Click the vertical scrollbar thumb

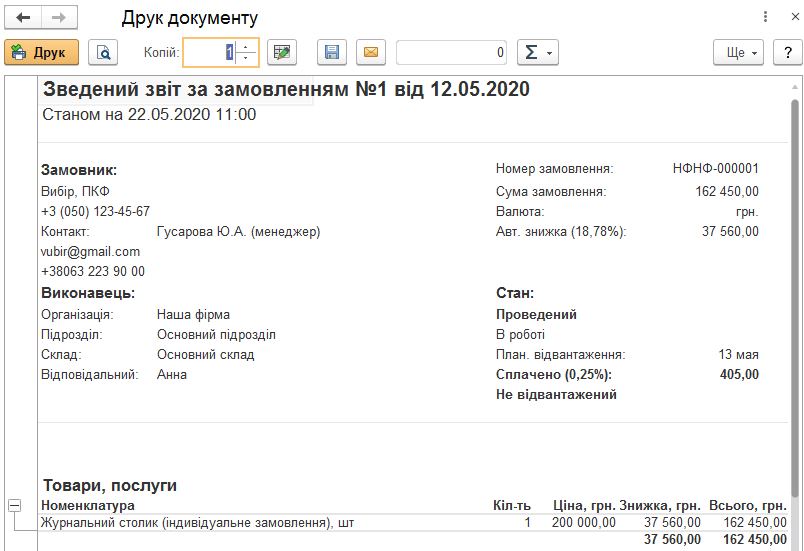[795, 297]
